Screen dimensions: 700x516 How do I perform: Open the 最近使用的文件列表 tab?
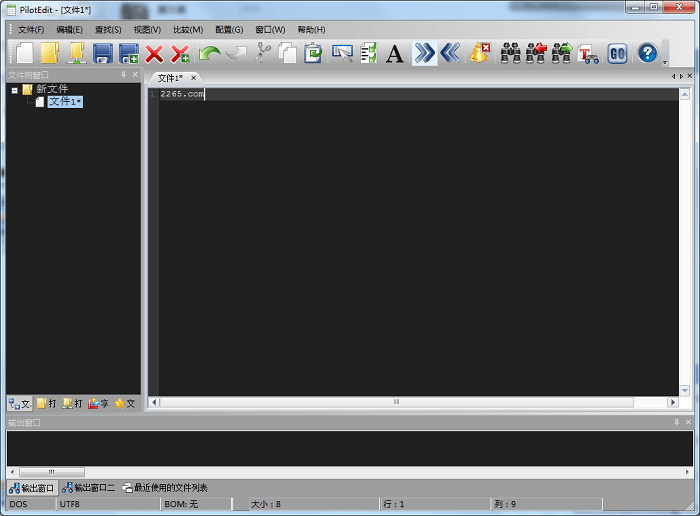coord(165,488)
